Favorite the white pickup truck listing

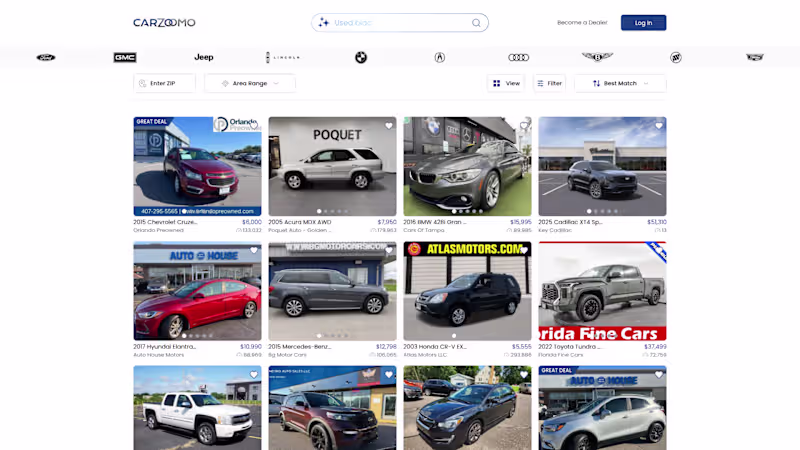click(254, 374)
